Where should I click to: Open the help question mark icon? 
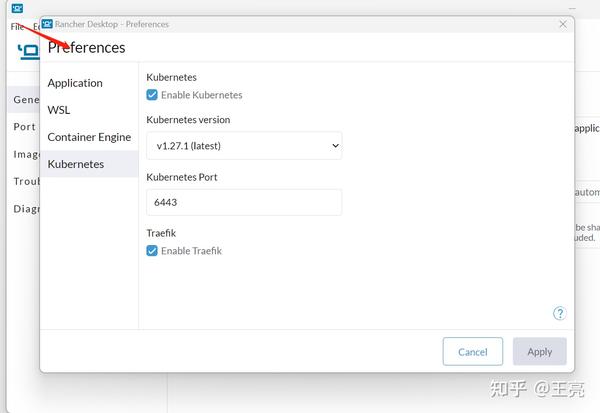click(559, 313)
